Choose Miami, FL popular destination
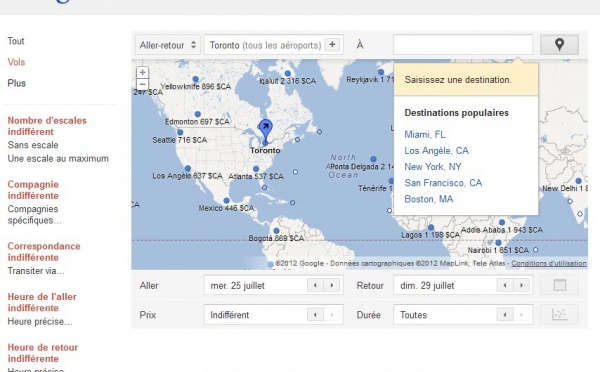Screen dimensions: 600x372 [x=425, y=134]
